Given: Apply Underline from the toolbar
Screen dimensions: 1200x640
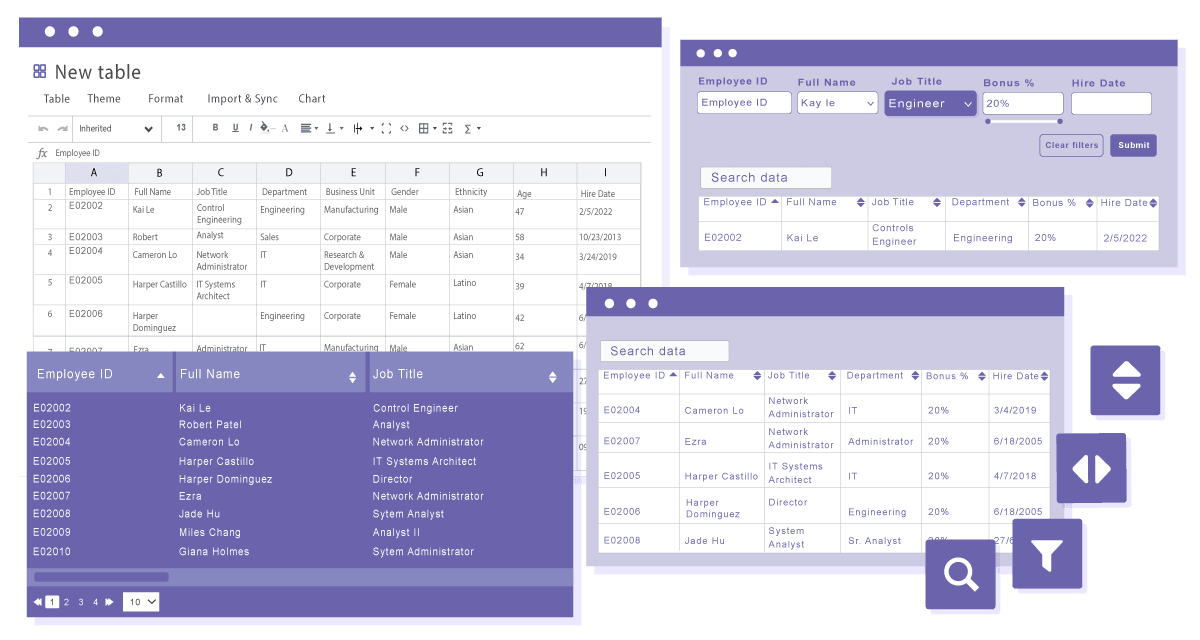Looking at the screenshot, I should (x=234, y=128).
